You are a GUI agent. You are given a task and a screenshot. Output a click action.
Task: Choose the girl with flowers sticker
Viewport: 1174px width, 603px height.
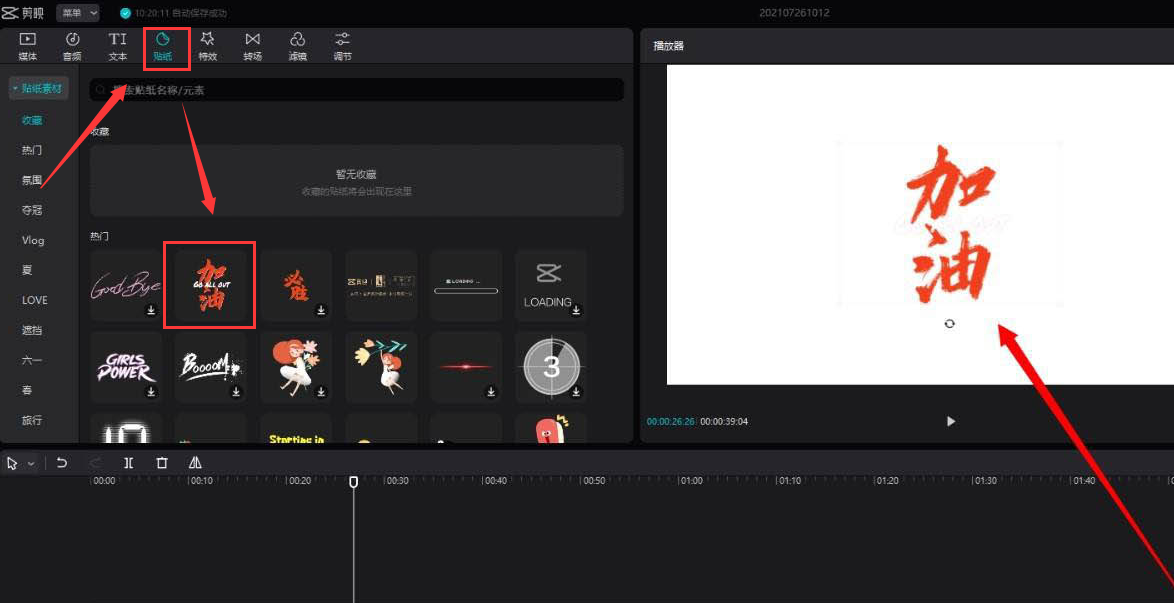click(296, 367)
